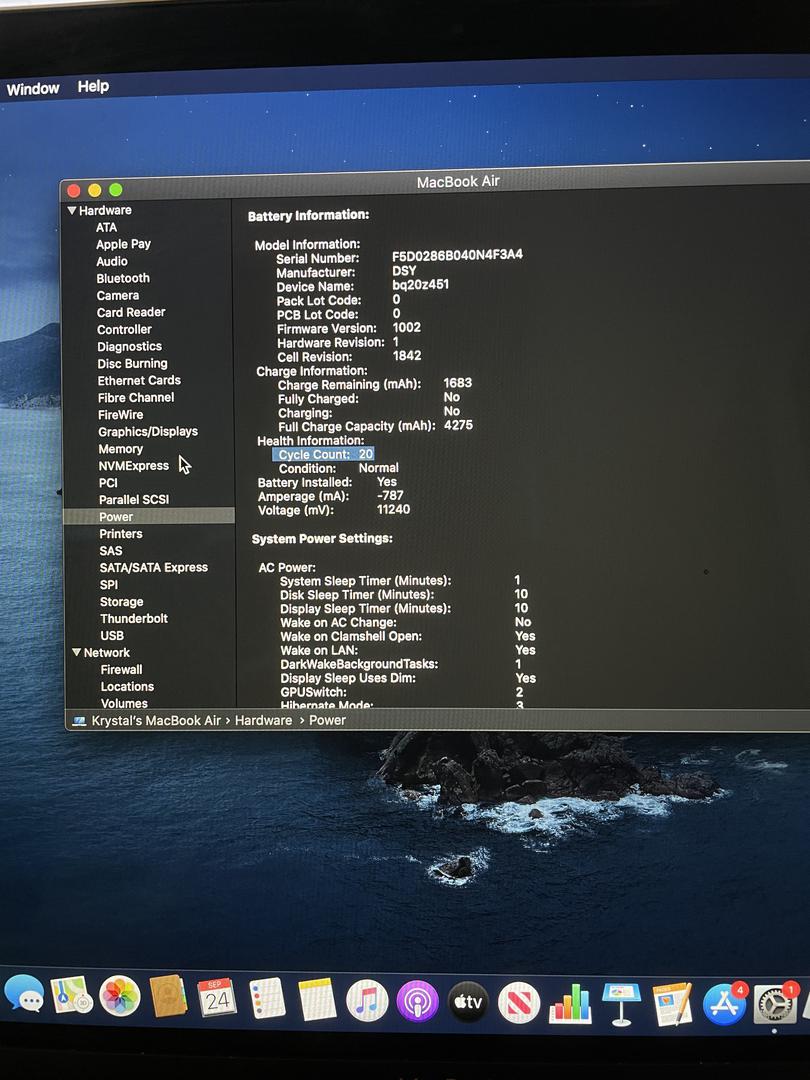Open the Help menu
The image size is (810, 1080).
(x=93, y=86)
